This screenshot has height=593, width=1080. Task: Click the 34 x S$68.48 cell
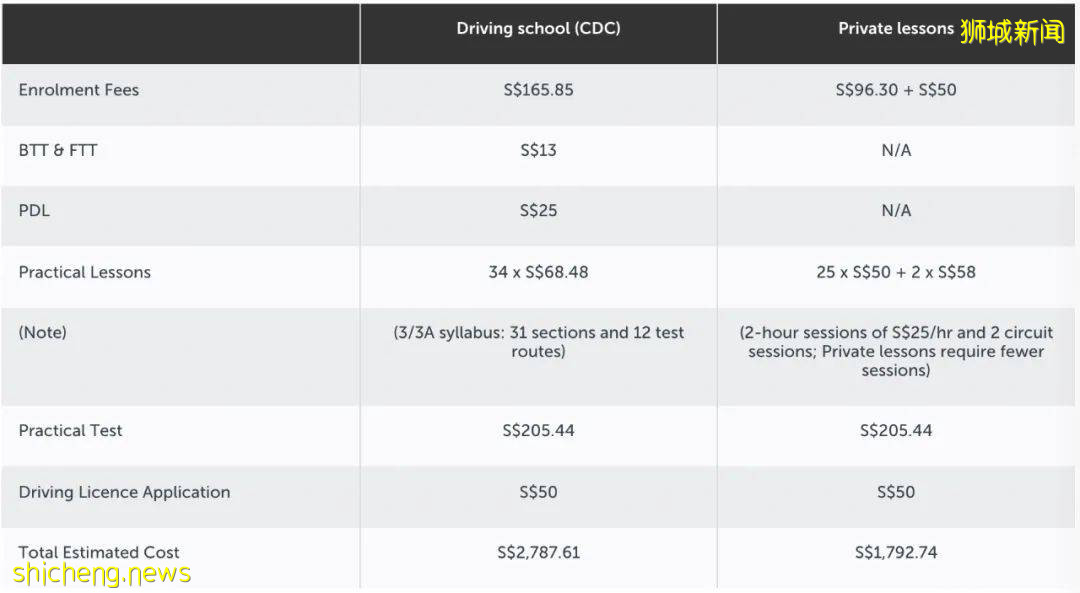tap(538, 272)
